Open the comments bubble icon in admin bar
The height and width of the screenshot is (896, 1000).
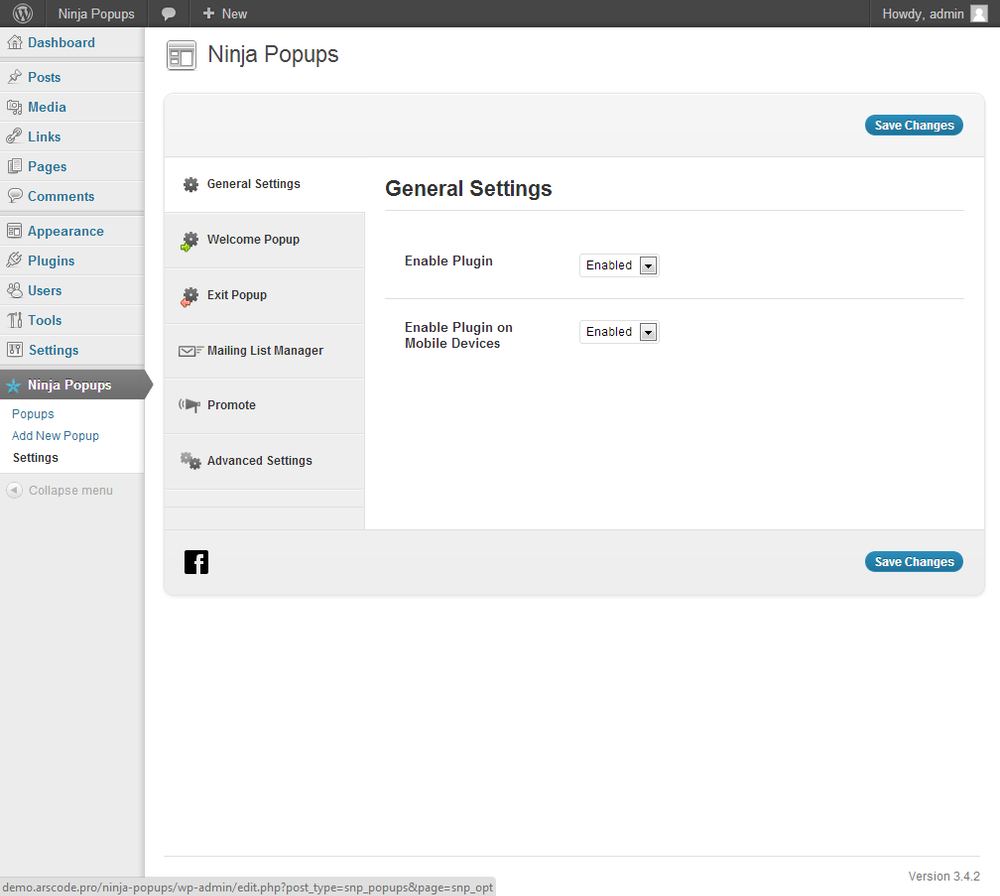pos(168,14)
